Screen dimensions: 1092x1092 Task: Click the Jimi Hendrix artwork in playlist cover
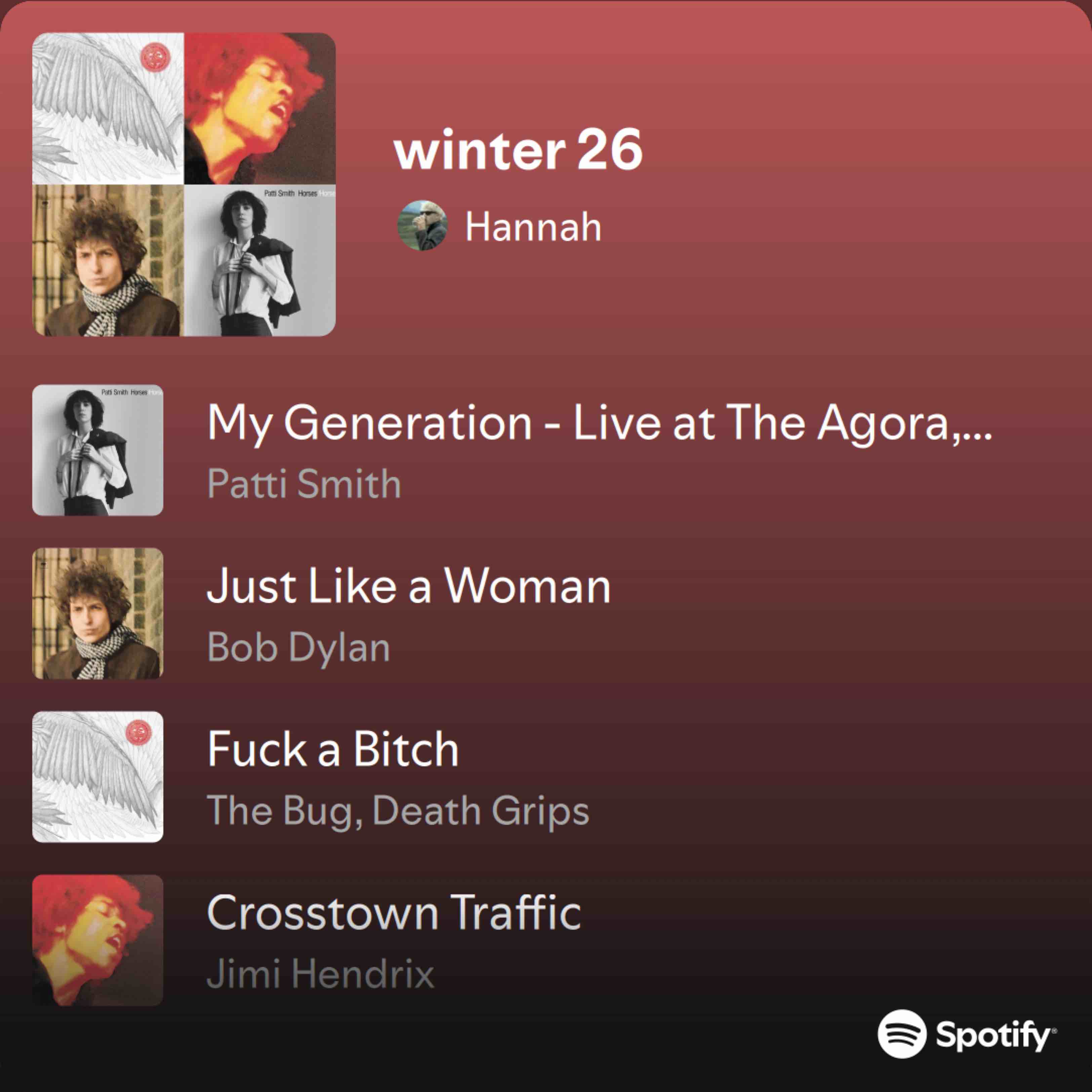point(260,109)
